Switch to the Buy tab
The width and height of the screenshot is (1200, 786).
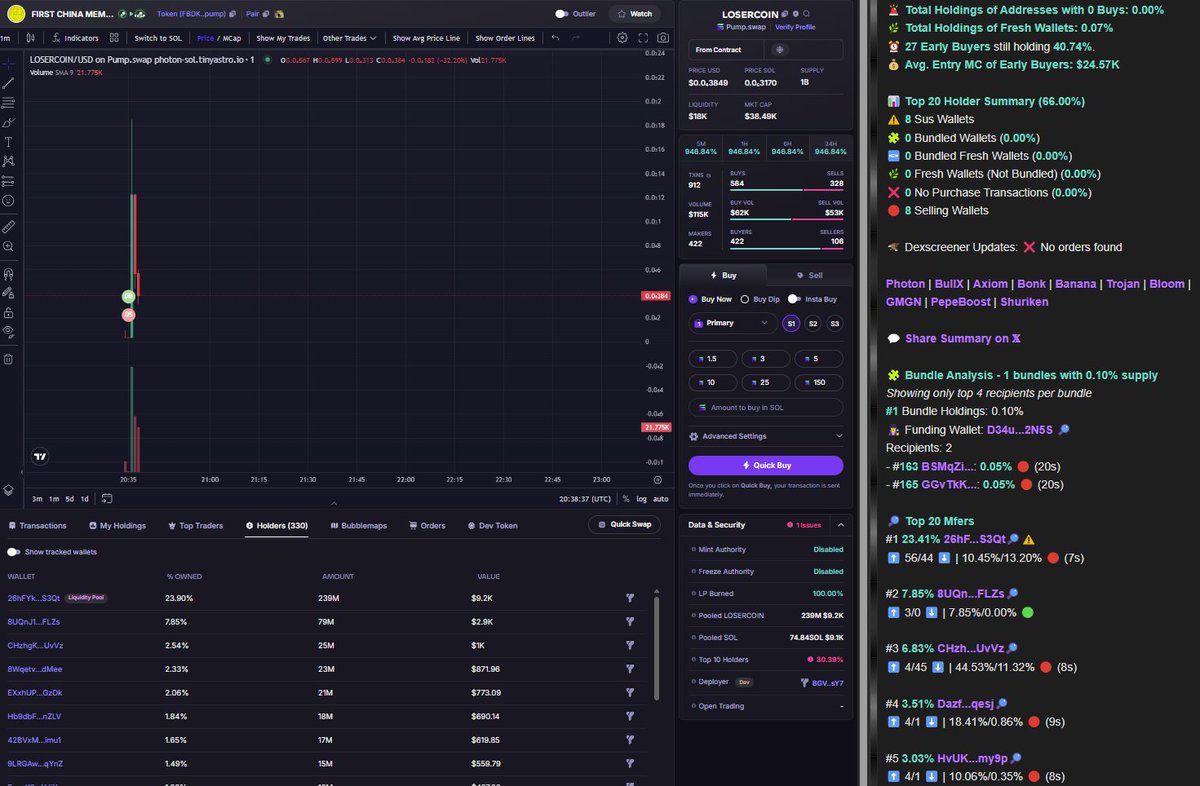(x=723, y=275)
